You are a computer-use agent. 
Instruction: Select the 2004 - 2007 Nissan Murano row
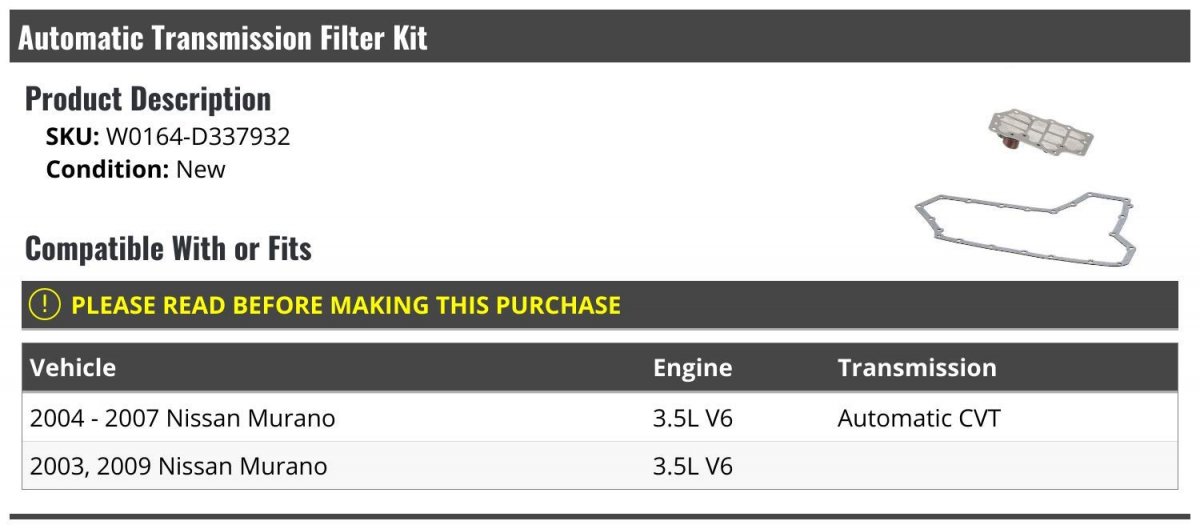pos(600,418)
